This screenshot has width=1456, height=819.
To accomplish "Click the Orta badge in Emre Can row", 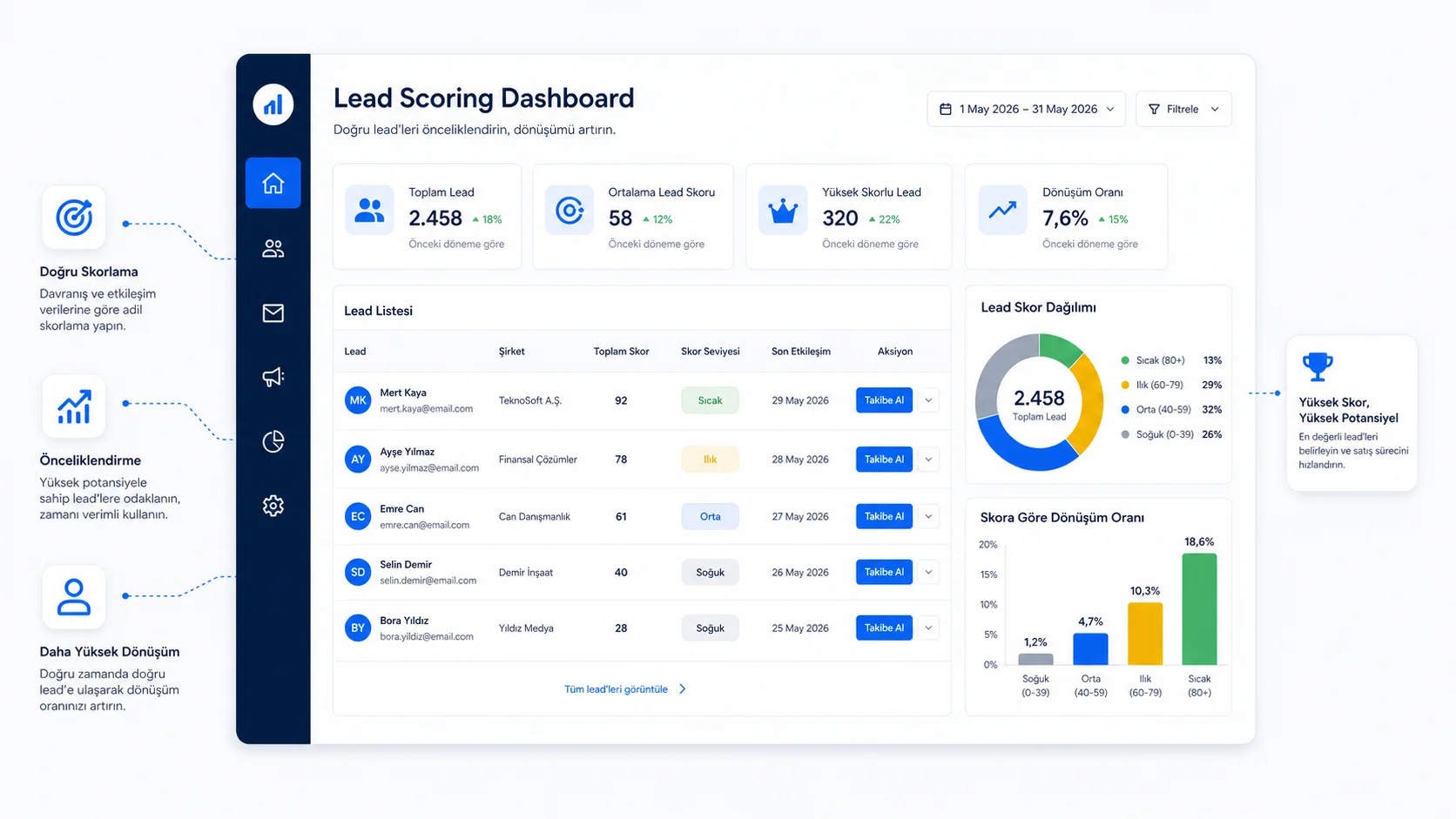I will click(x=710, y=516).
